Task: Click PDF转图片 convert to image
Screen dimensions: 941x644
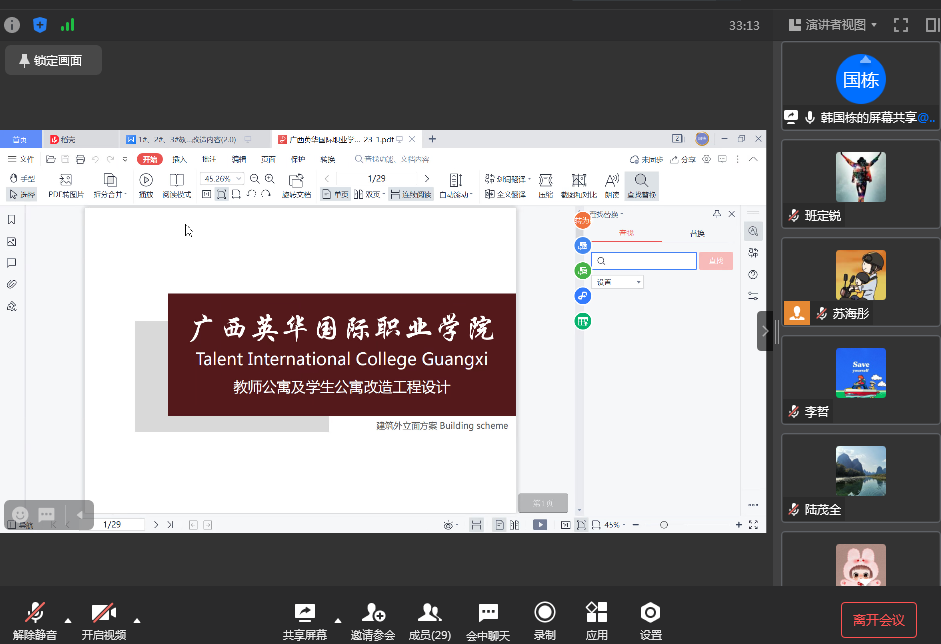Action: [66, 186]
